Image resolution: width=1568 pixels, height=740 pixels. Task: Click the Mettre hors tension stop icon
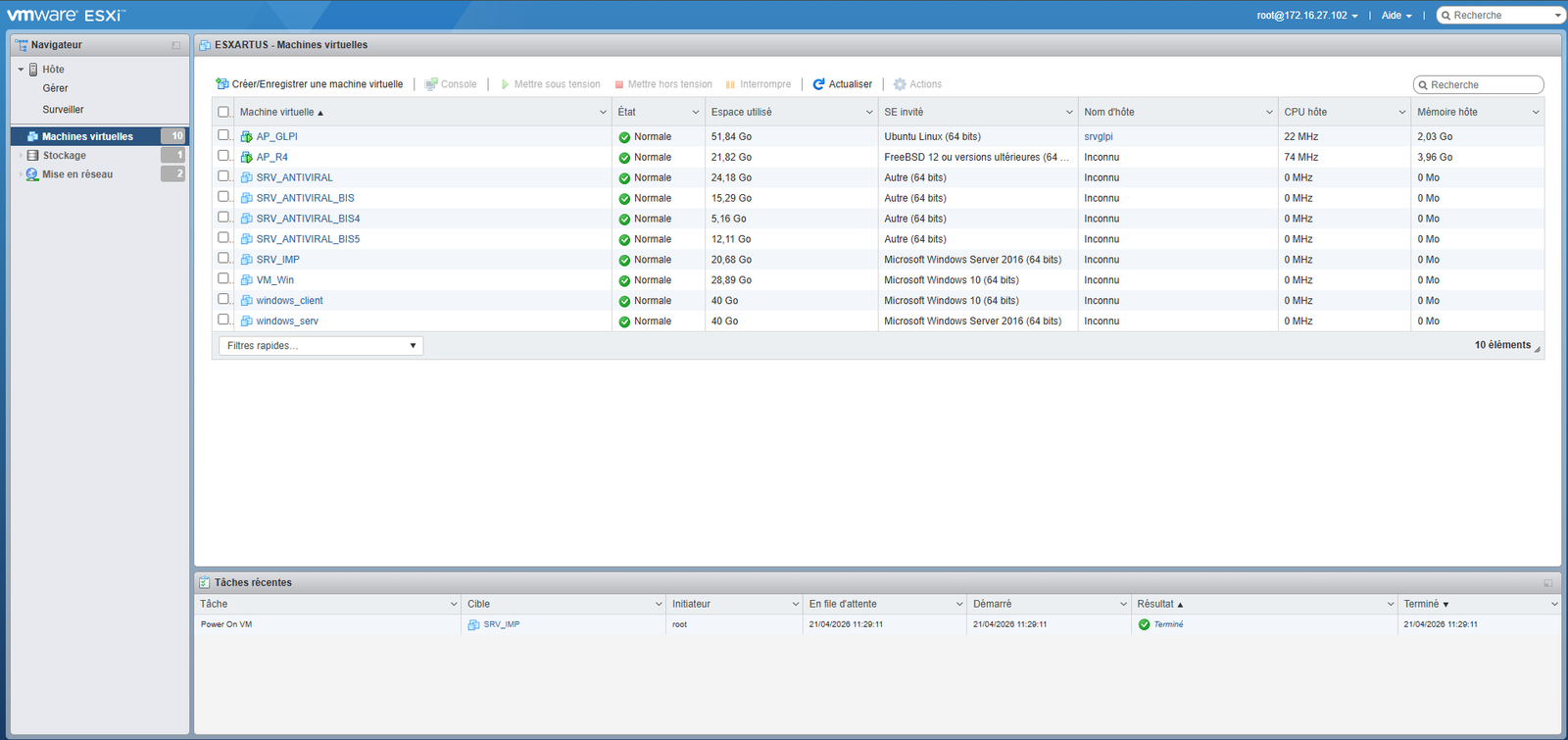(619, 84)
